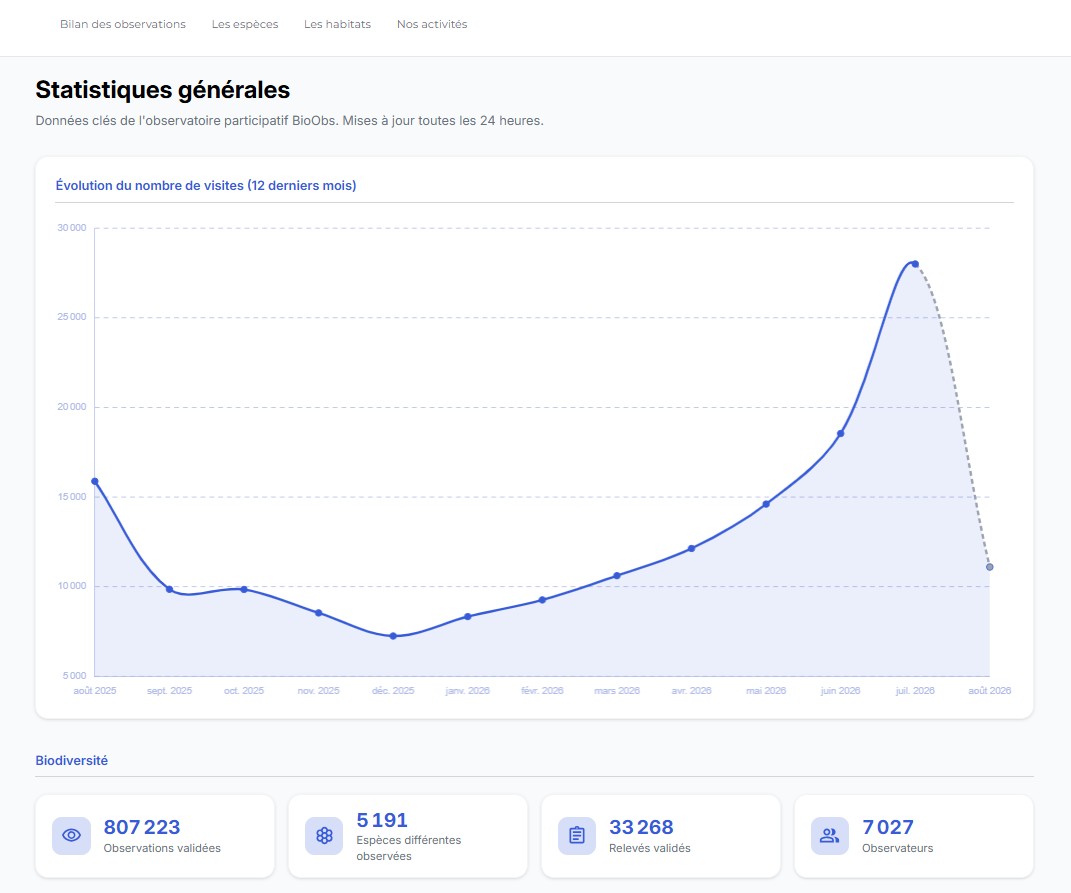Image resolution: width=1071 pixels, height=893 pixels.
Task: Click the flower icon for Espèces différentes
Action: 324,835
